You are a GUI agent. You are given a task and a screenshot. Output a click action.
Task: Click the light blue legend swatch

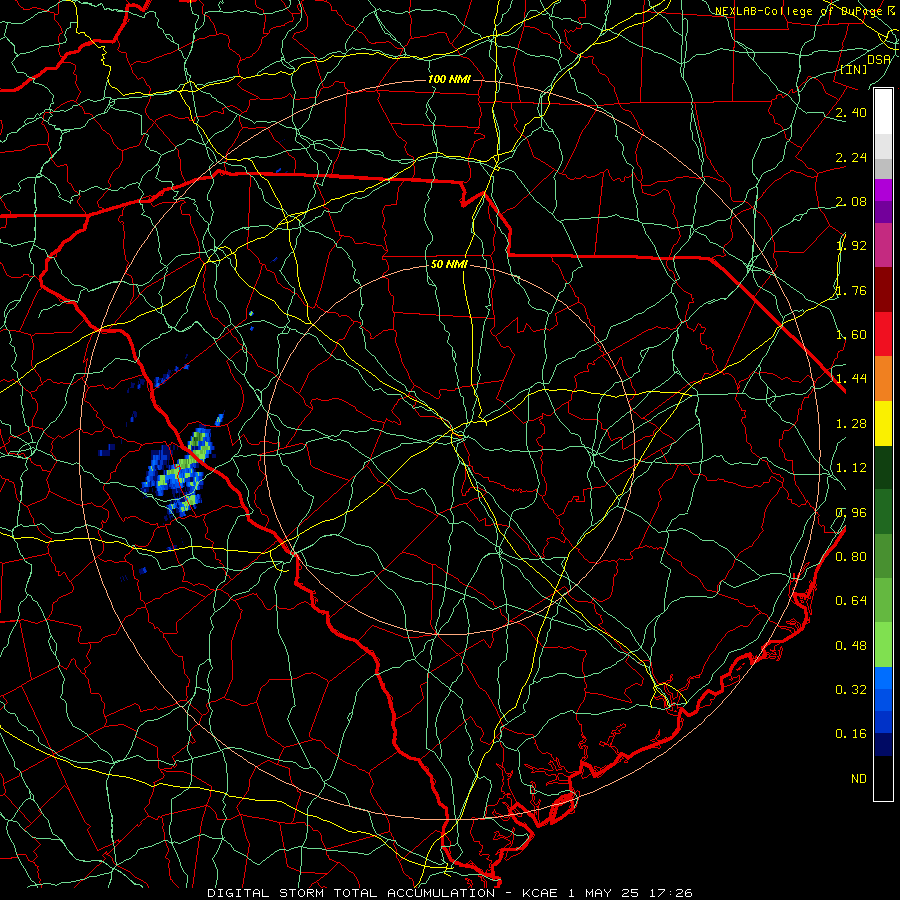(x=883, y=678)
